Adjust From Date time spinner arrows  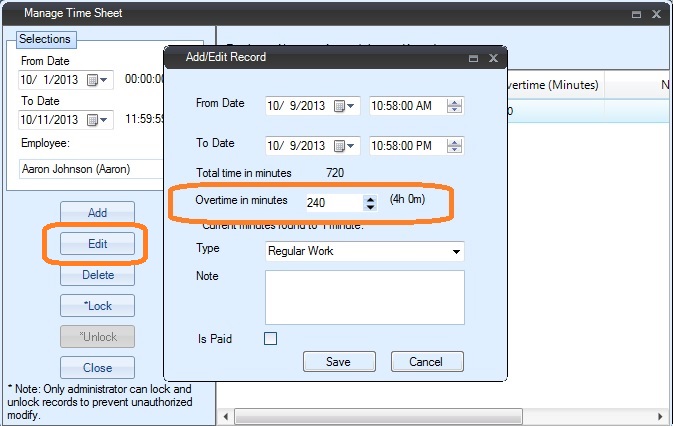454,106
